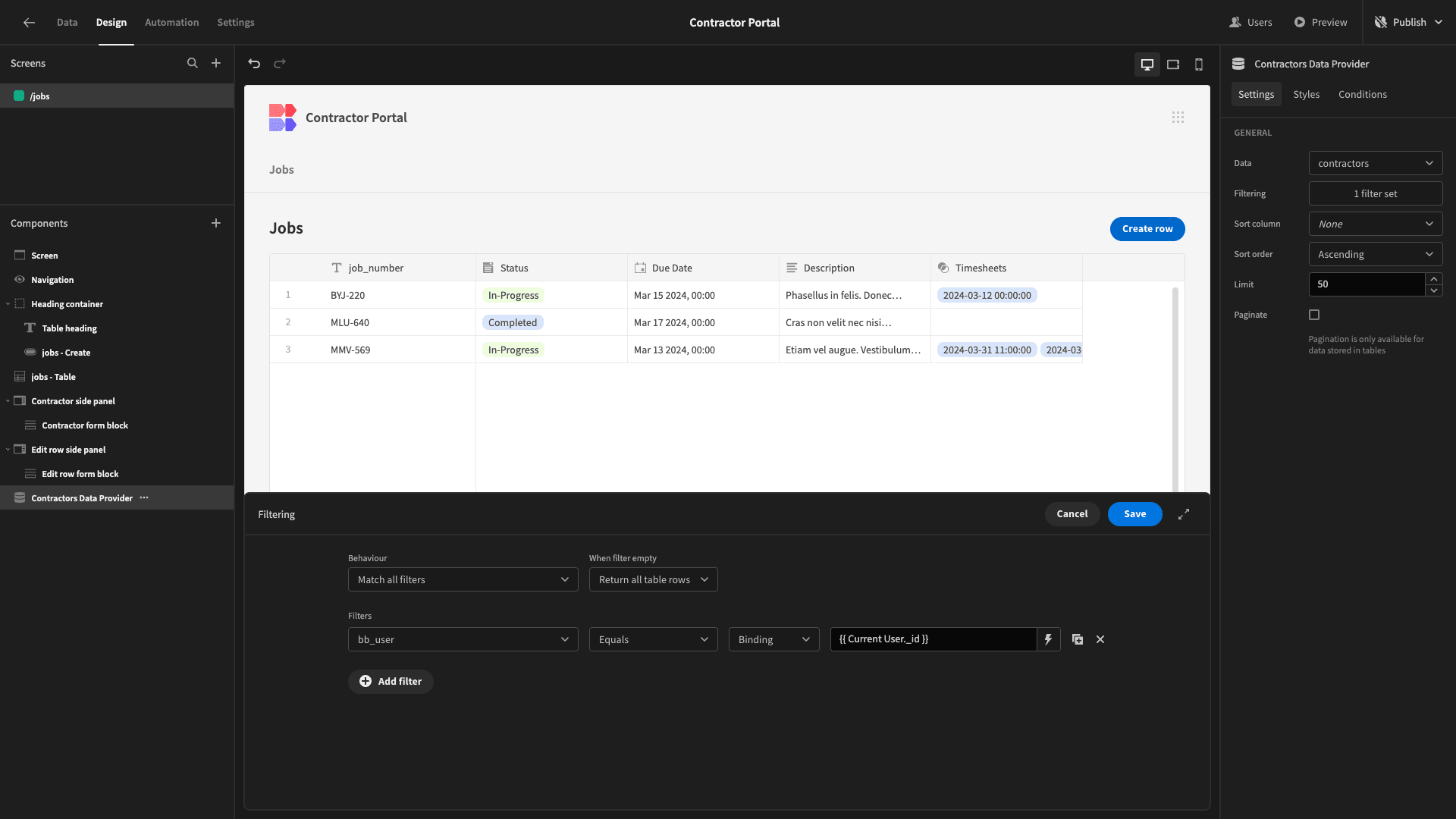The width and height of the screenshot is (1456, 819).
Task: Switch to tablet preview icon
Action: [x=1173, y=64]
